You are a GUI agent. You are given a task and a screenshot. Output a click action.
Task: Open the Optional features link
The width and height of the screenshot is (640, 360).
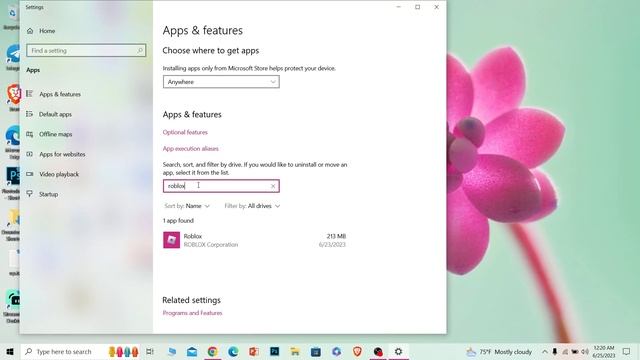pos(185,132)
